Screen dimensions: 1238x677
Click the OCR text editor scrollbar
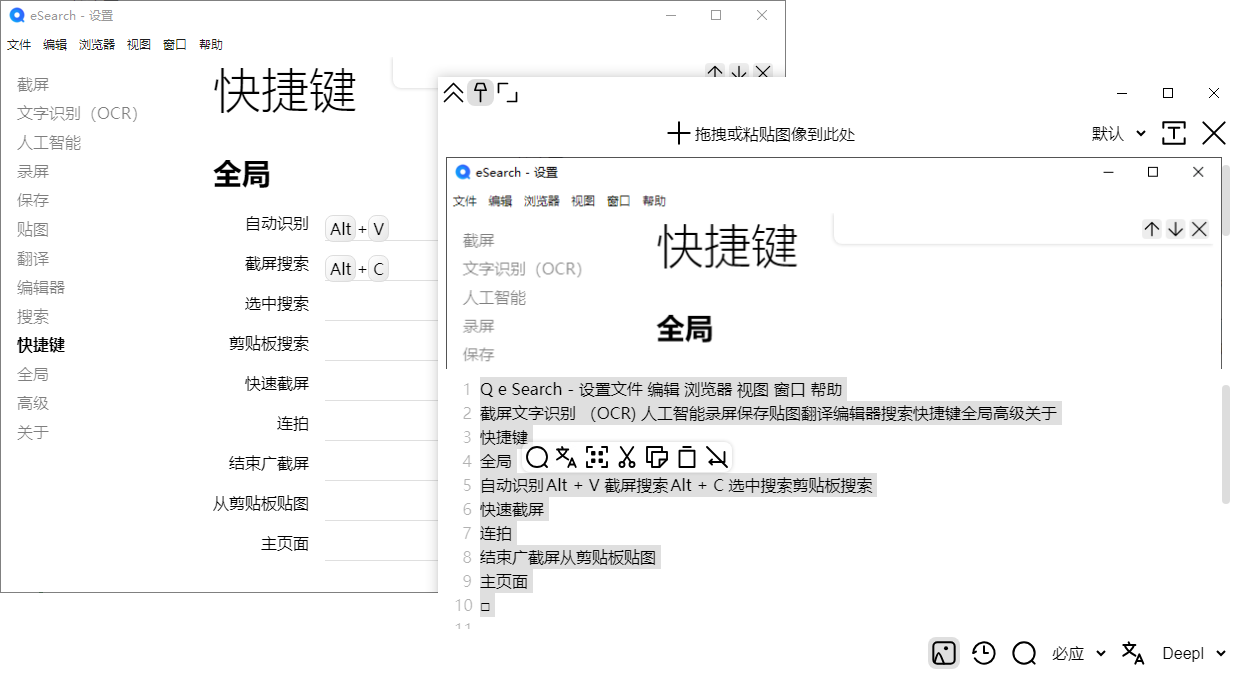tap(1226, 444)
